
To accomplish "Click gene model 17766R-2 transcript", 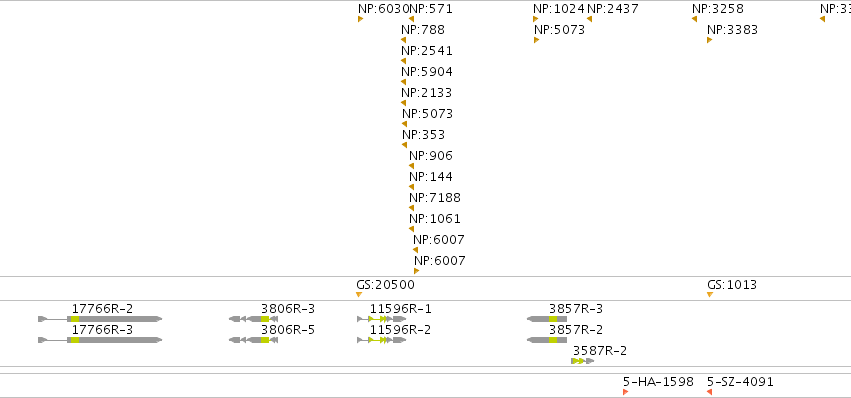I will 100,319.
